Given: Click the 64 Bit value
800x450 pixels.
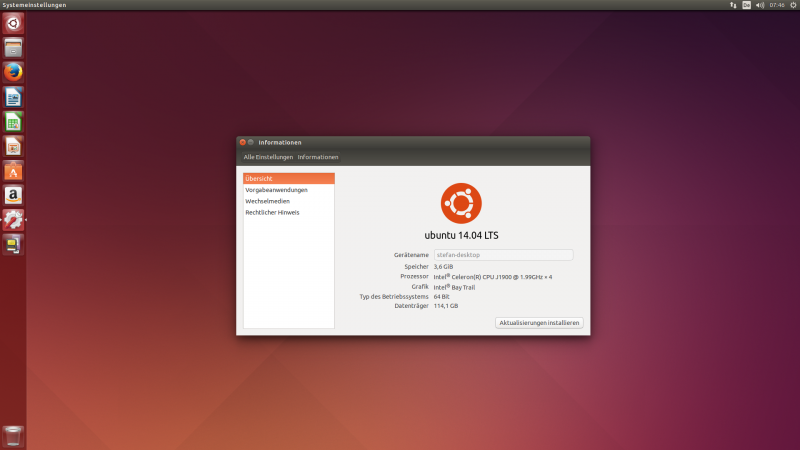Looking at the screenshot, I should click(441, 296).
